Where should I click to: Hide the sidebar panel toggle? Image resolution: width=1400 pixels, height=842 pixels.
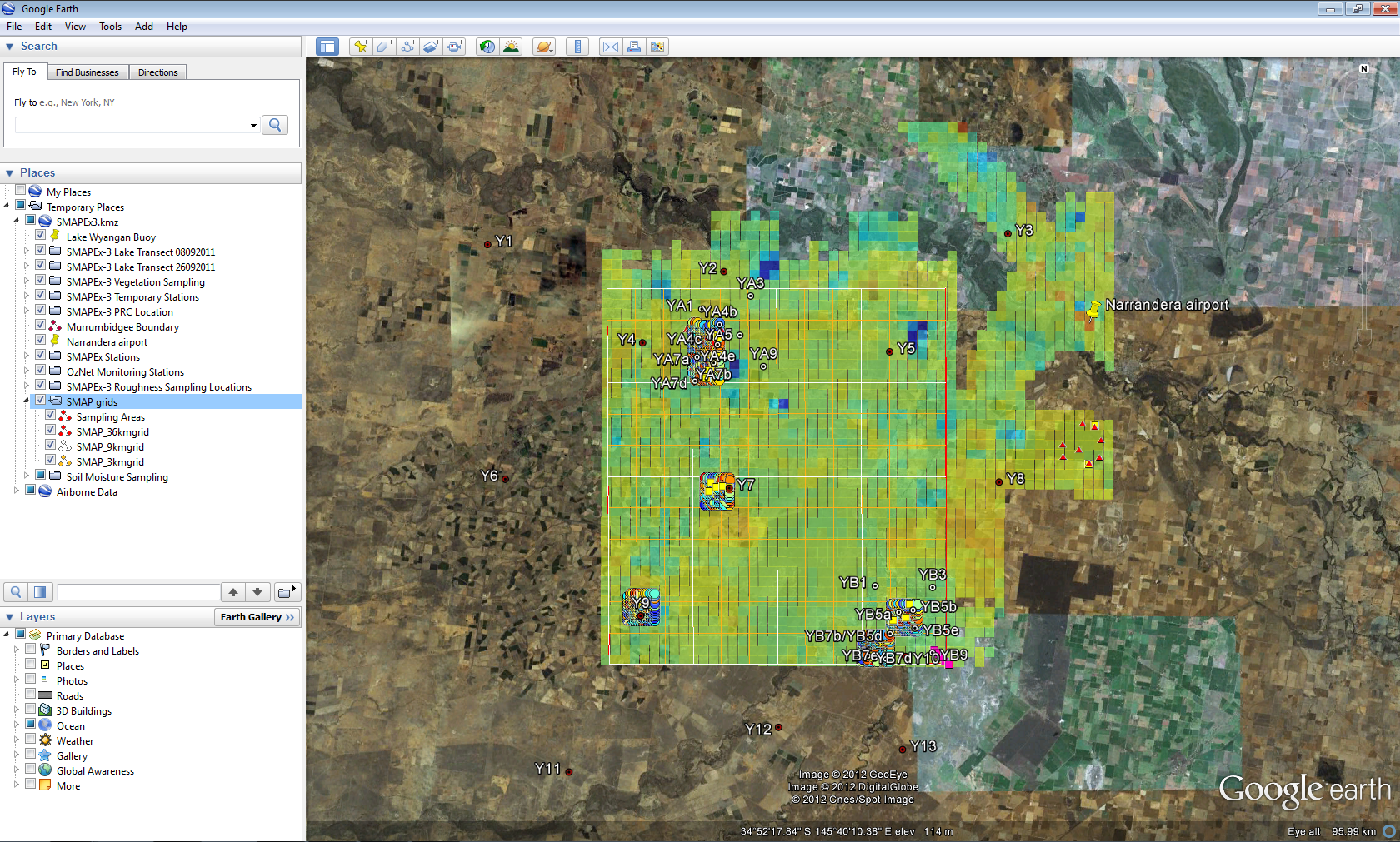coord(327,47)
